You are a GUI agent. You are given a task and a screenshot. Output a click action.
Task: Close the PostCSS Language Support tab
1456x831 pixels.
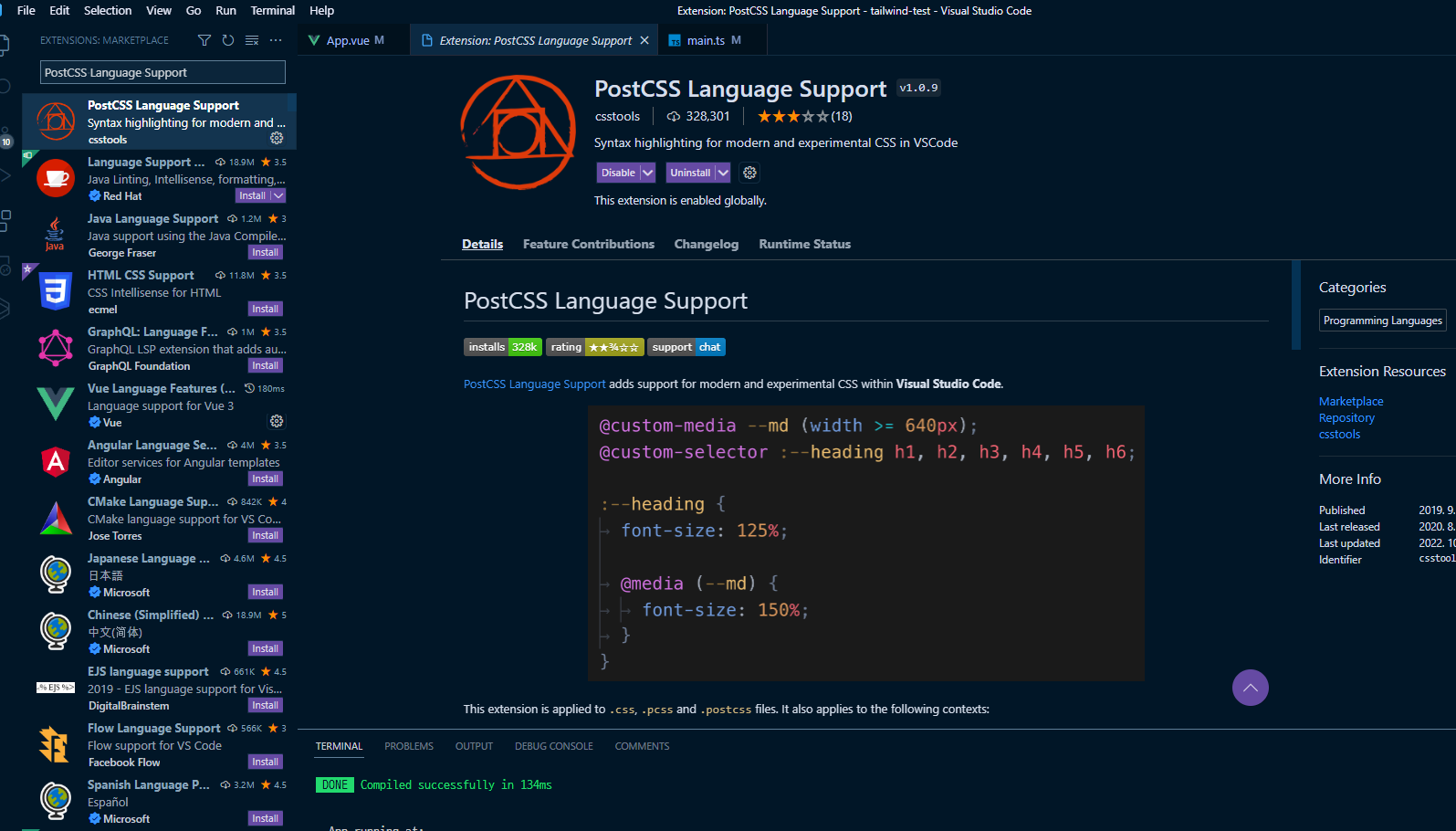tap(644, 40)
